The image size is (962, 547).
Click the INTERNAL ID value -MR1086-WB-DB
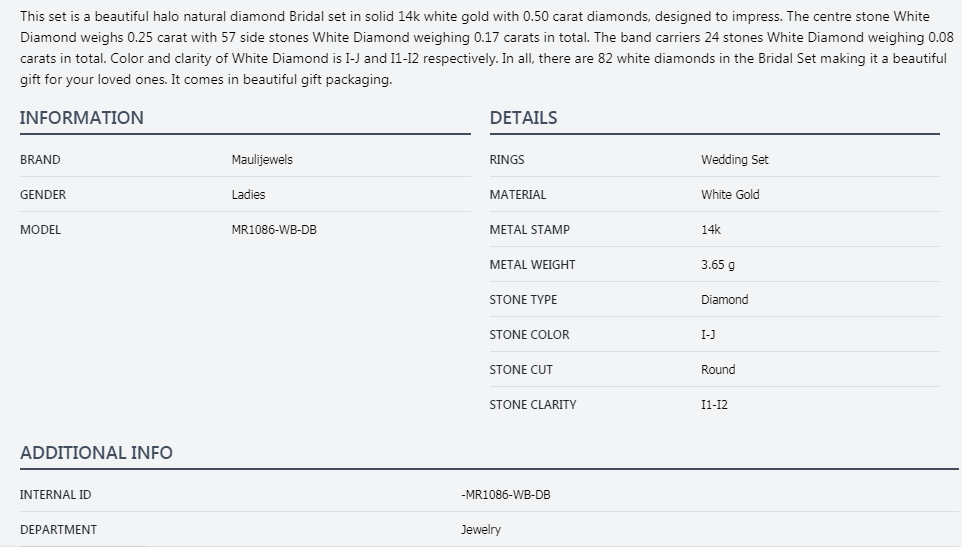point(505,495)
